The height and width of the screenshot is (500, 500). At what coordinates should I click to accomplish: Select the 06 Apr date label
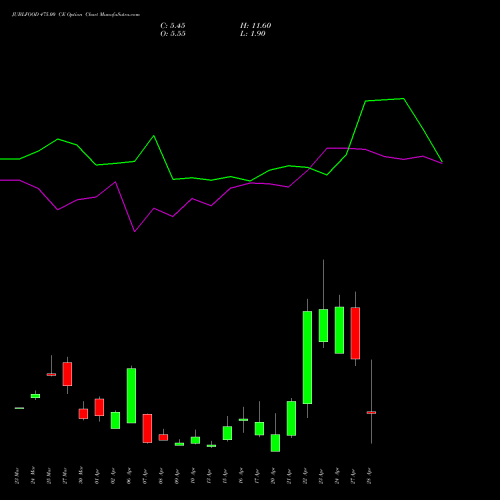point(129,476)
